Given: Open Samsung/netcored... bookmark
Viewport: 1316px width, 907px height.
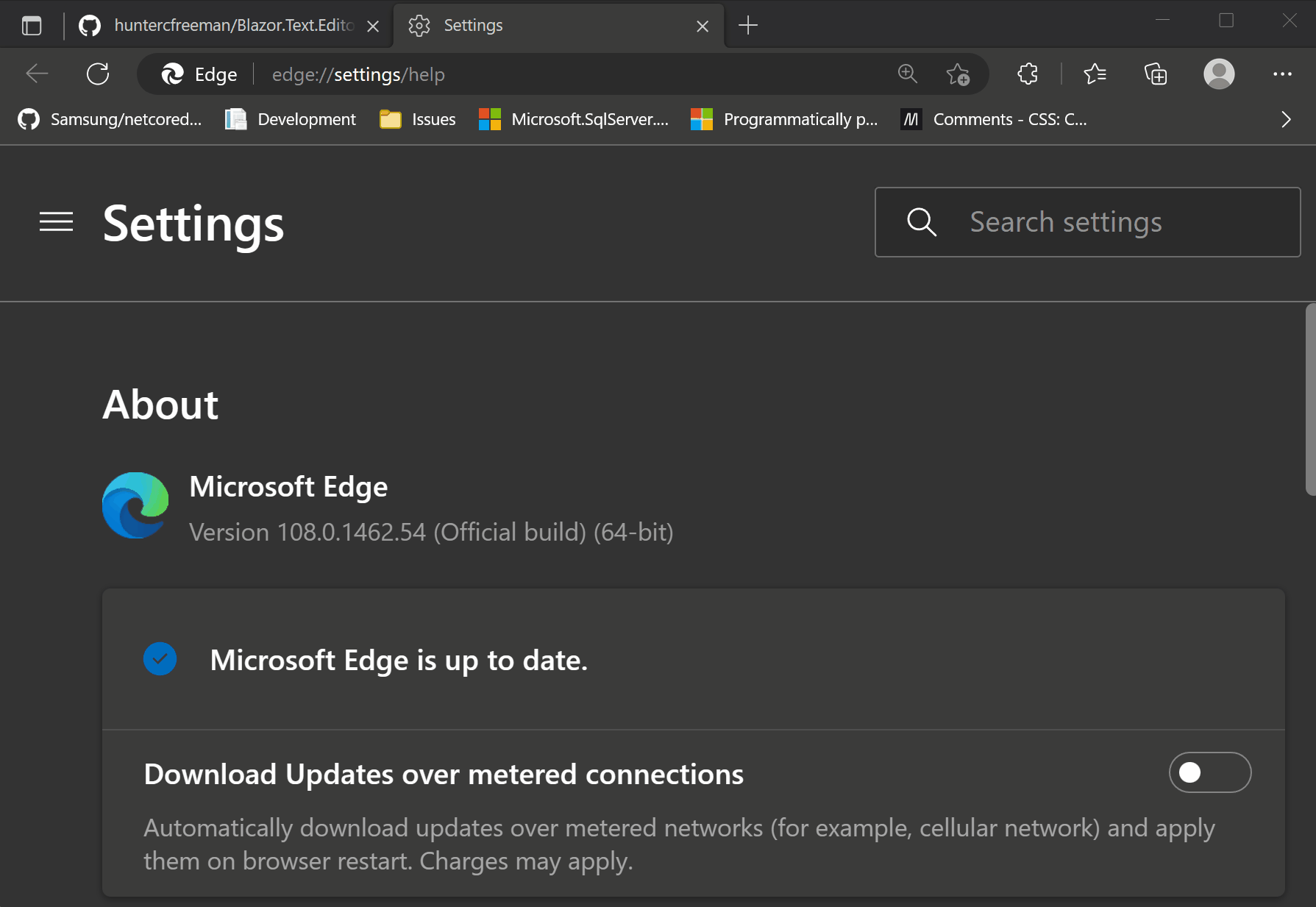Looking at the screenshot, I should [110, 119].
